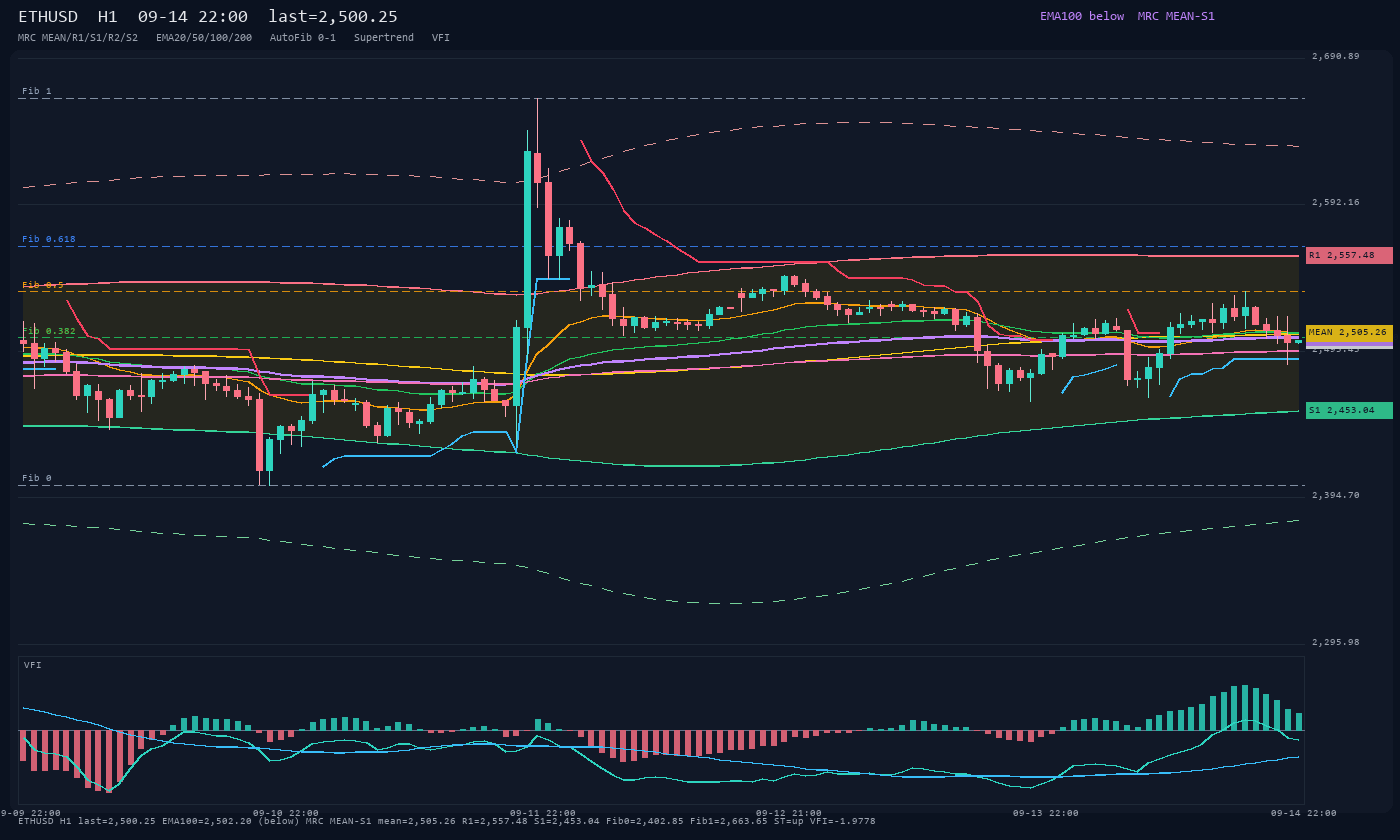Click the 09-13 22:00 time axis label
The height and width of the screenshot is (840, 1400).
1045,813
